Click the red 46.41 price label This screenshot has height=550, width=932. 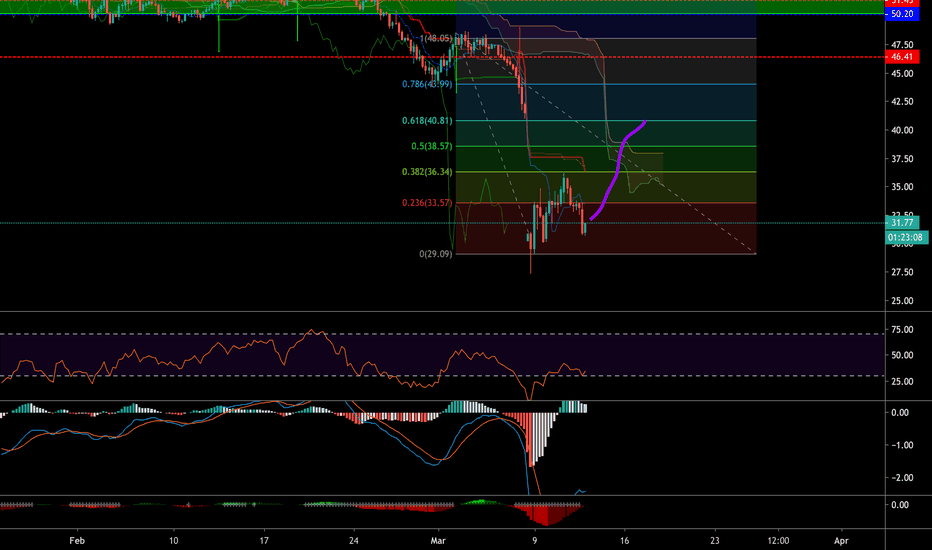point(902,57)
